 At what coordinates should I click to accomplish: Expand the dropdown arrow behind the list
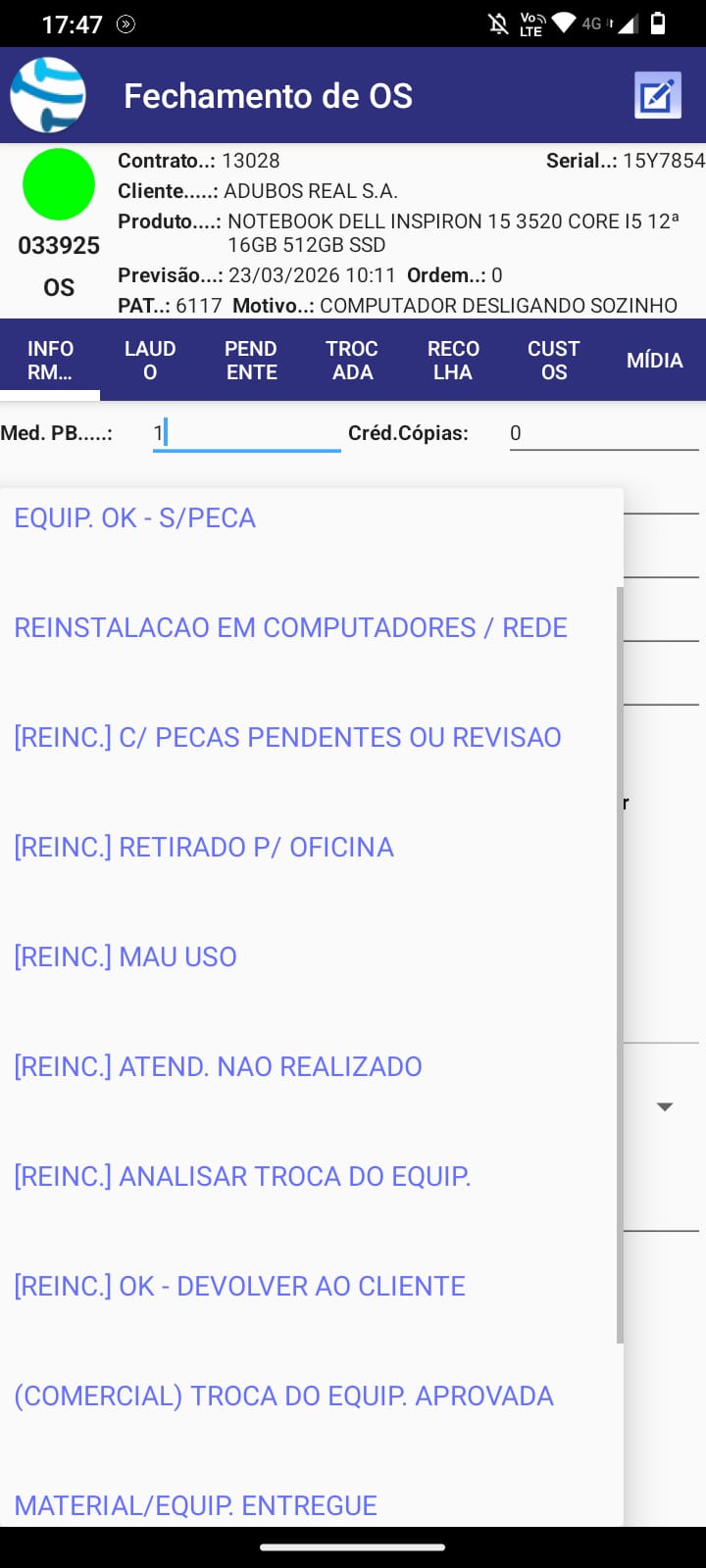[665, 1106]
